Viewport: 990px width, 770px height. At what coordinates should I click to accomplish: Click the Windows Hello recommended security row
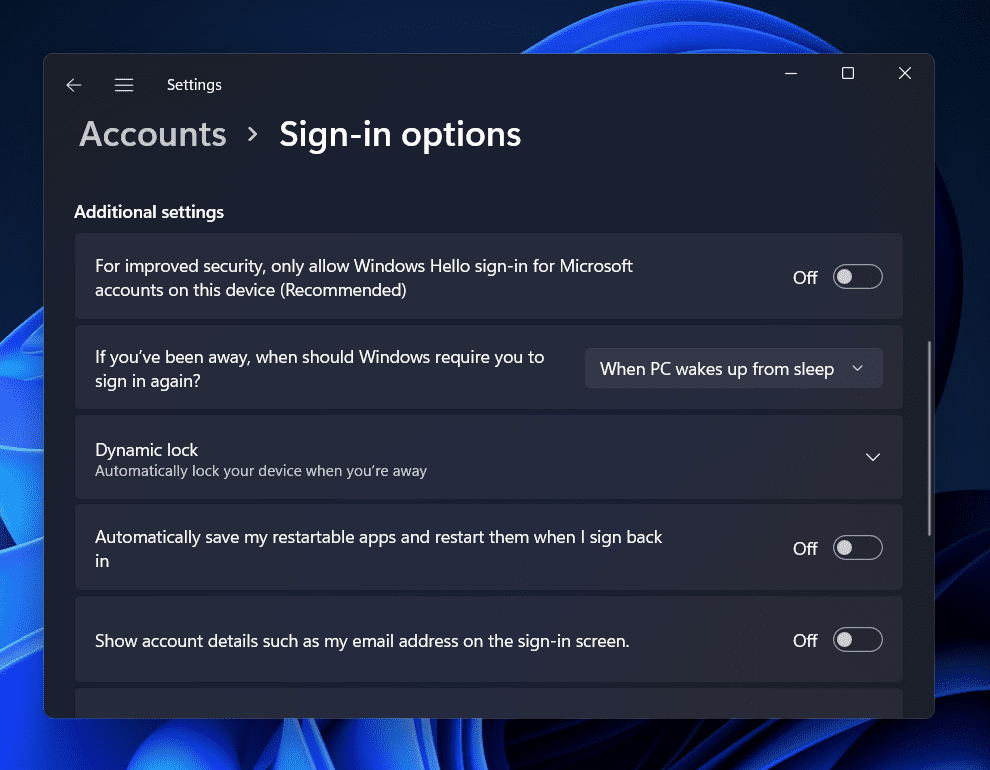(364, 278)
